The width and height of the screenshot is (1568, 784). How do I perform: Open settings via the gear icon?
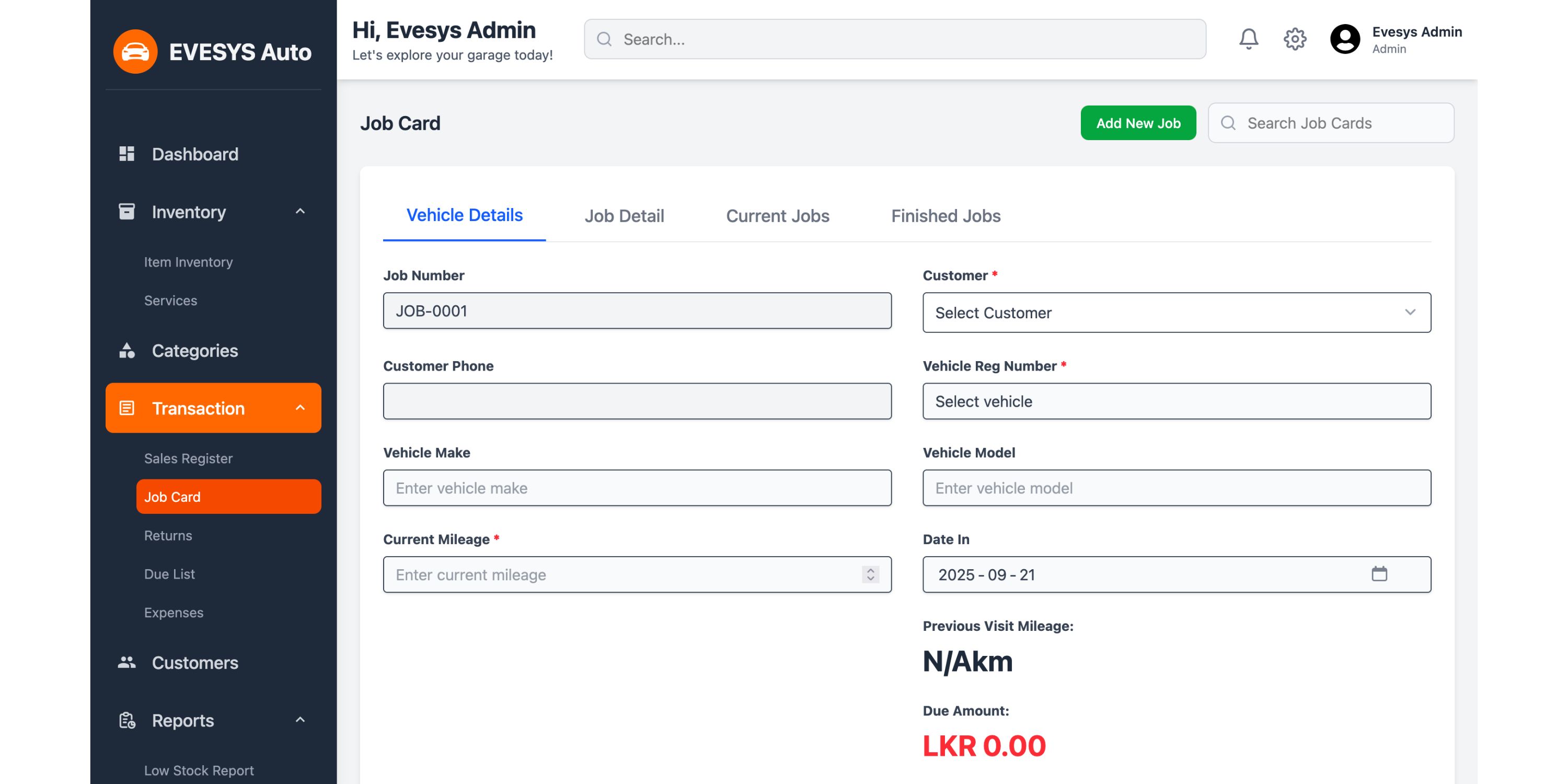coord(1295,39)
